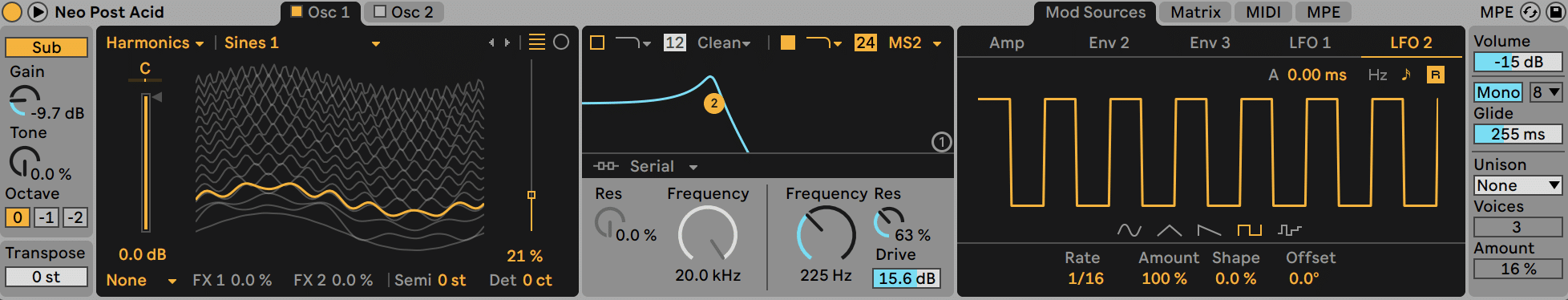Select triangle LFO waveform
This screenshot has width=1568, height=300.
coord(1169,230)
